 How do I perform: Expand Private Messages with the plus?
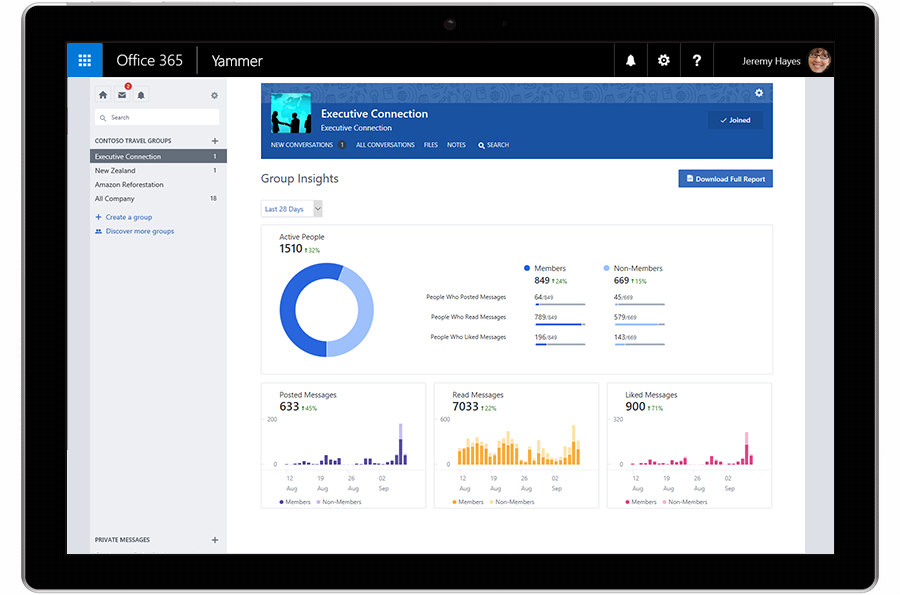tap(215, 539)
